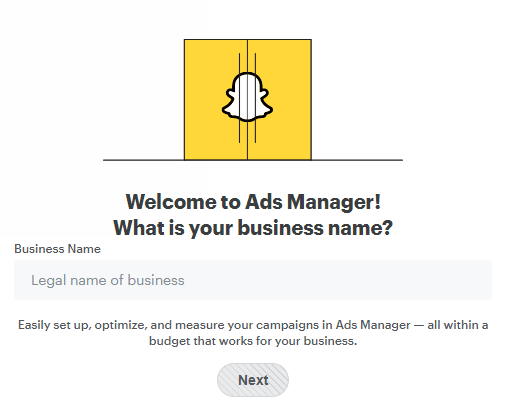Click the word "Welcome" in the heading

[171, 202]
